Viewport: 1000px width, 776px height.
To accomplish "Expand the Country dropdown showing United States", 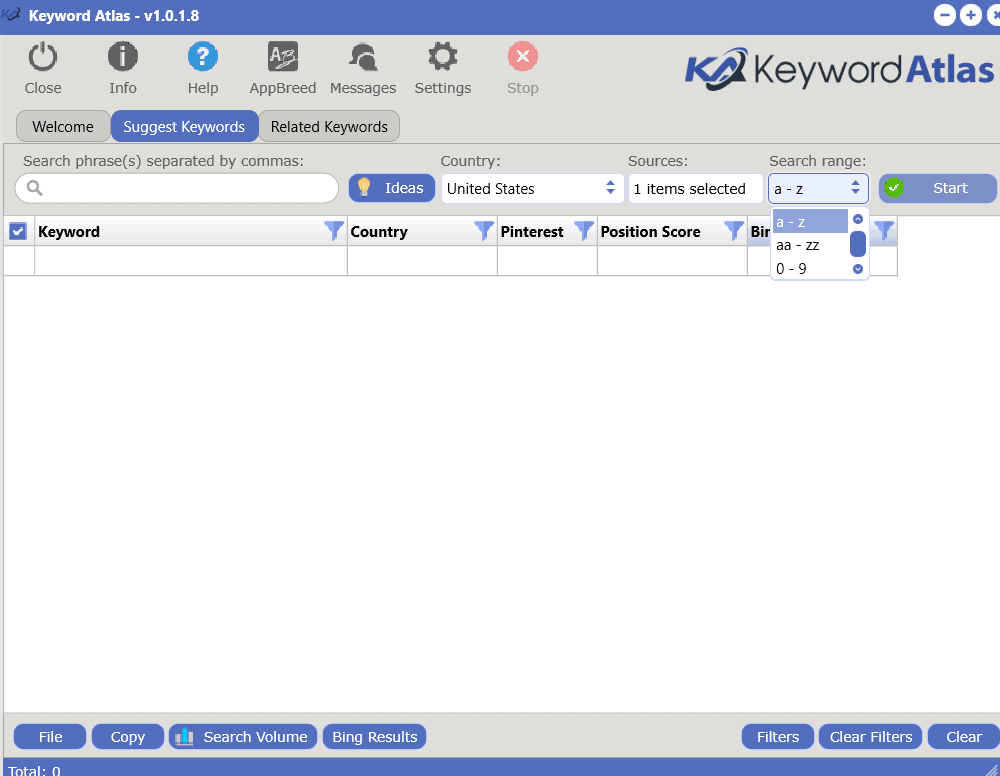I will [x=530, y=188].
